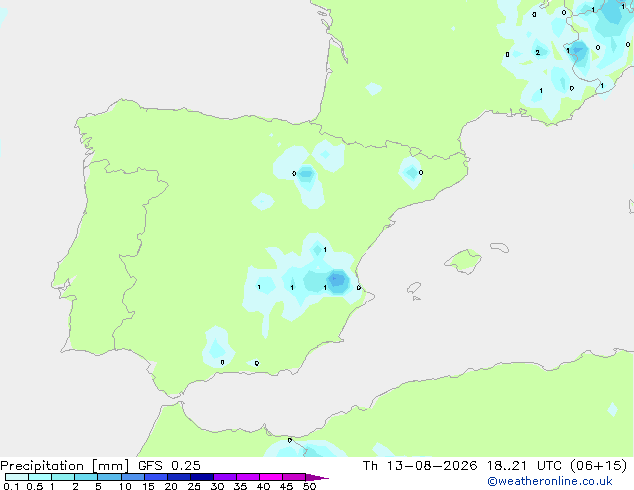
Task: Click the "Th 13-08-2026" date text
Action: 420,466
